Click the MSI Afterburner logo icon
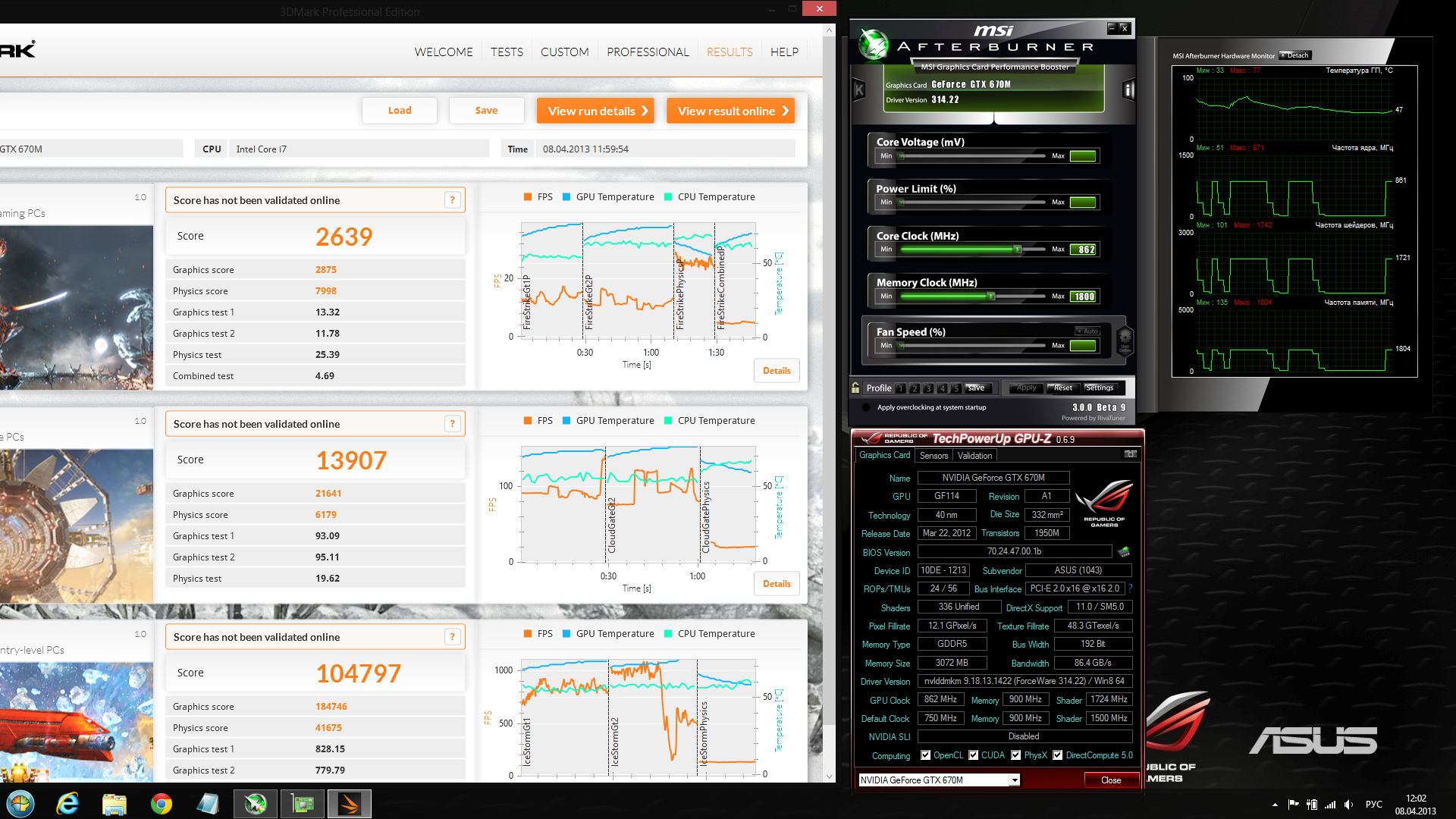 (873, 44)
